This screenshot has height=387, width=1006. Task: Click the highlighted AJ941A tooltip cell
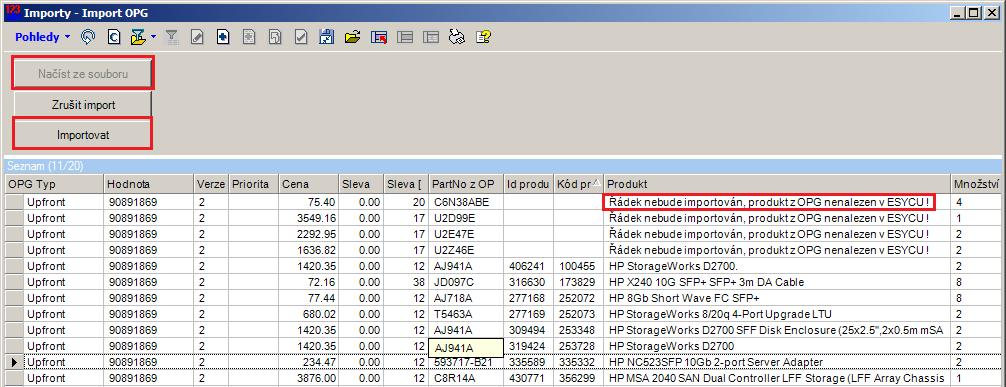click(466, 348)
